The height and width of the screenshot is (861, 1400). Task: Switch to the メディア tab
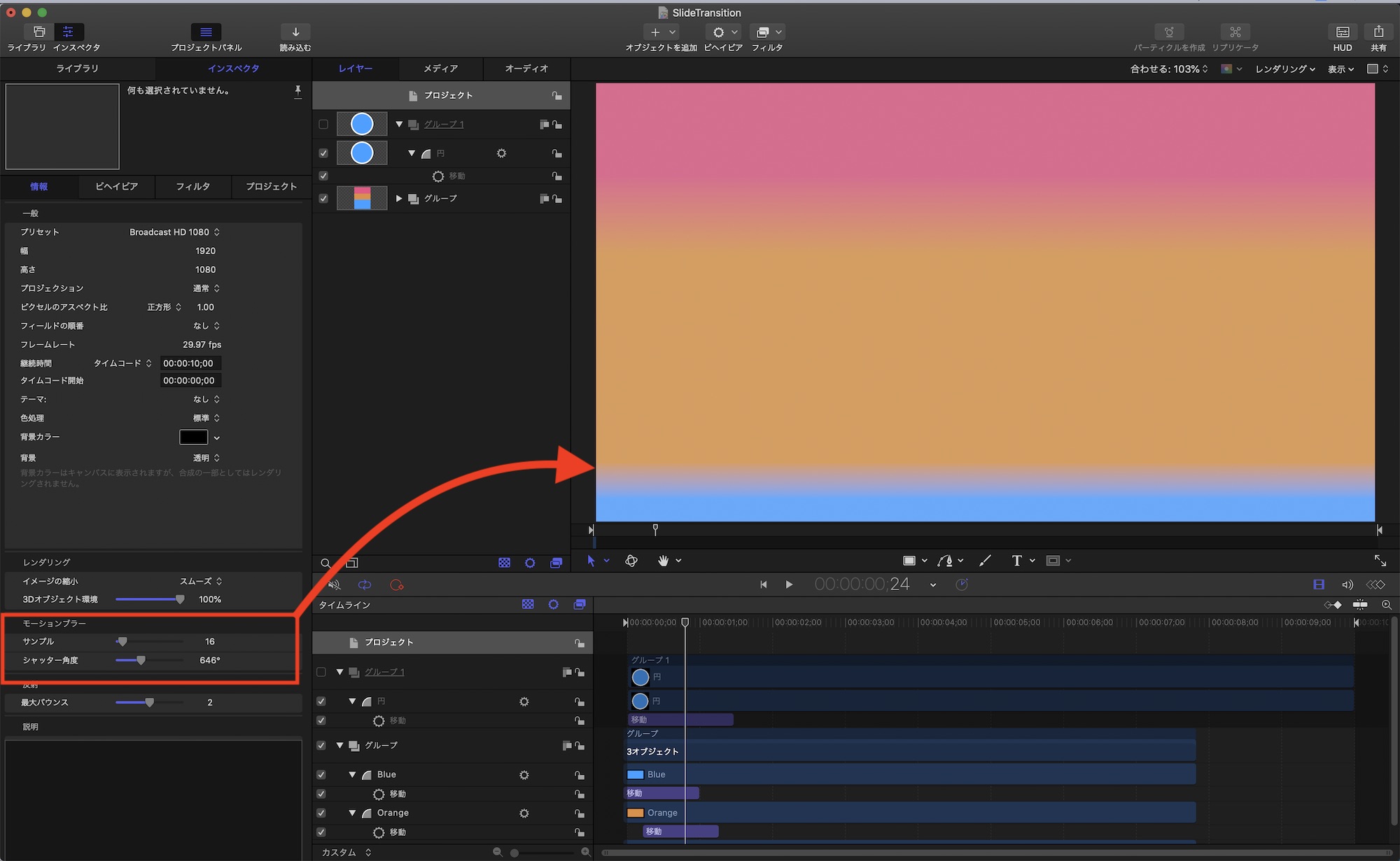[440, 69]
